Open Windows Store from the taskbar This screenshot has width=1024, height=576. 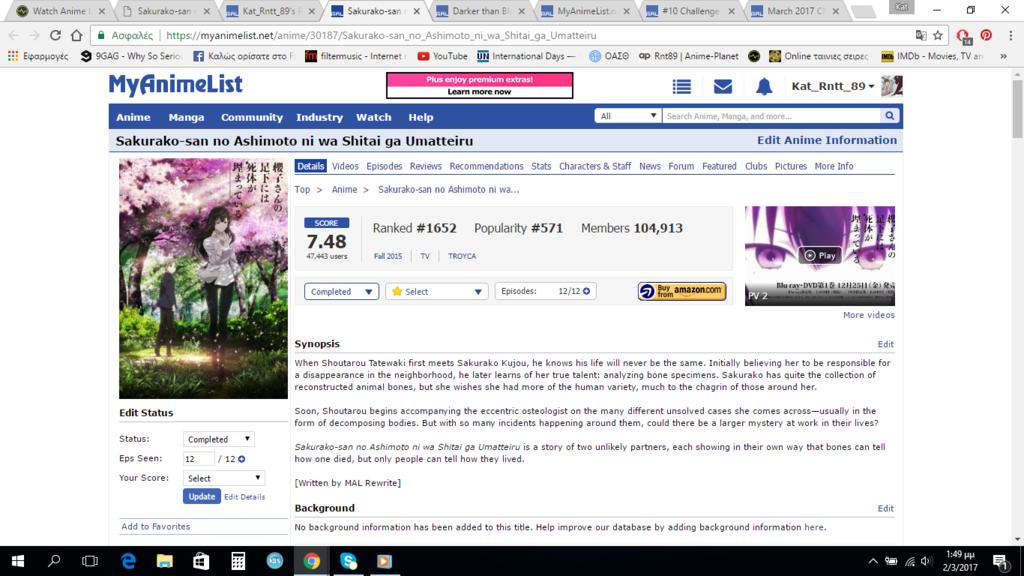[x=201, y=561]
